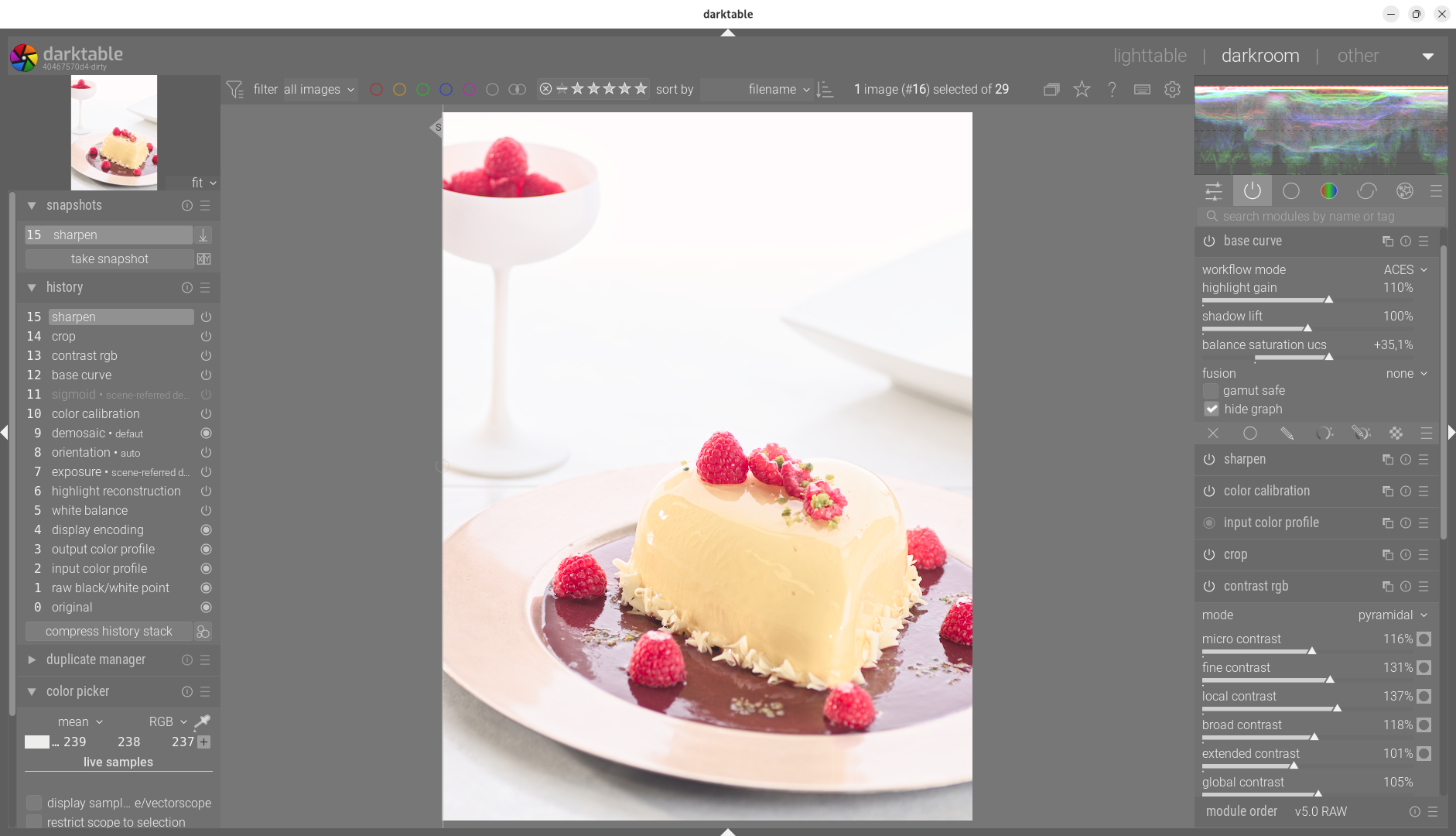Open the workflow mode ACES dropdown

[1404, 269]
